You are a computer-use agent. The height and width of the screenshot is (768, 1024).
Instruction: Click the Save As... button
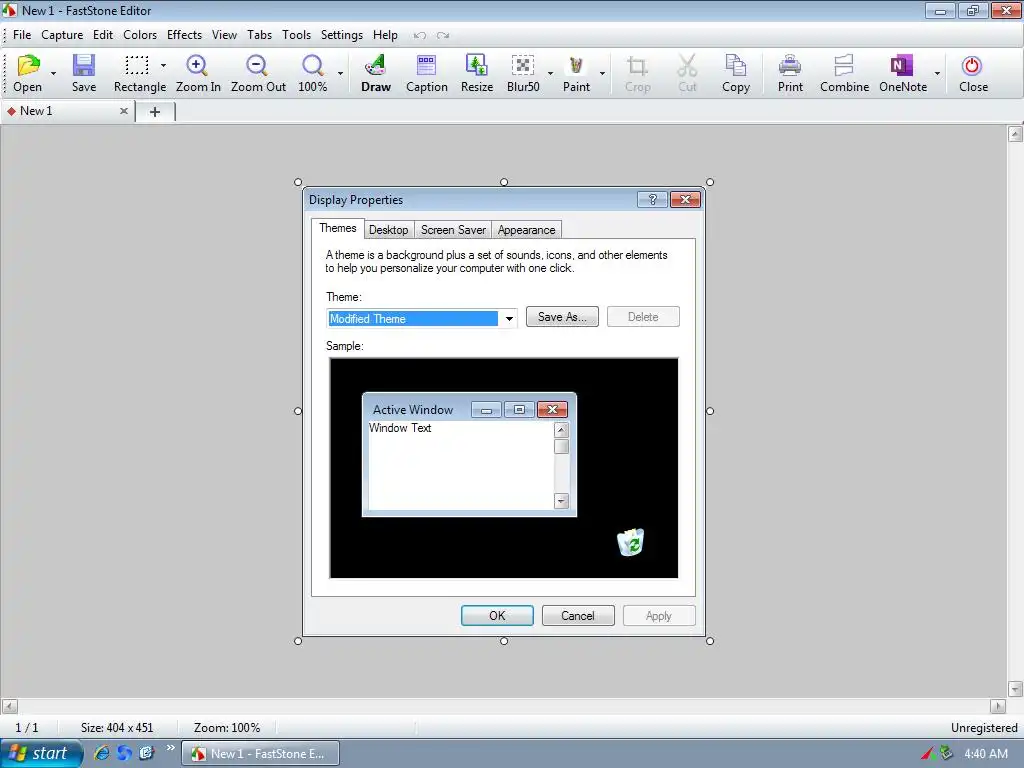coord(562,317)
